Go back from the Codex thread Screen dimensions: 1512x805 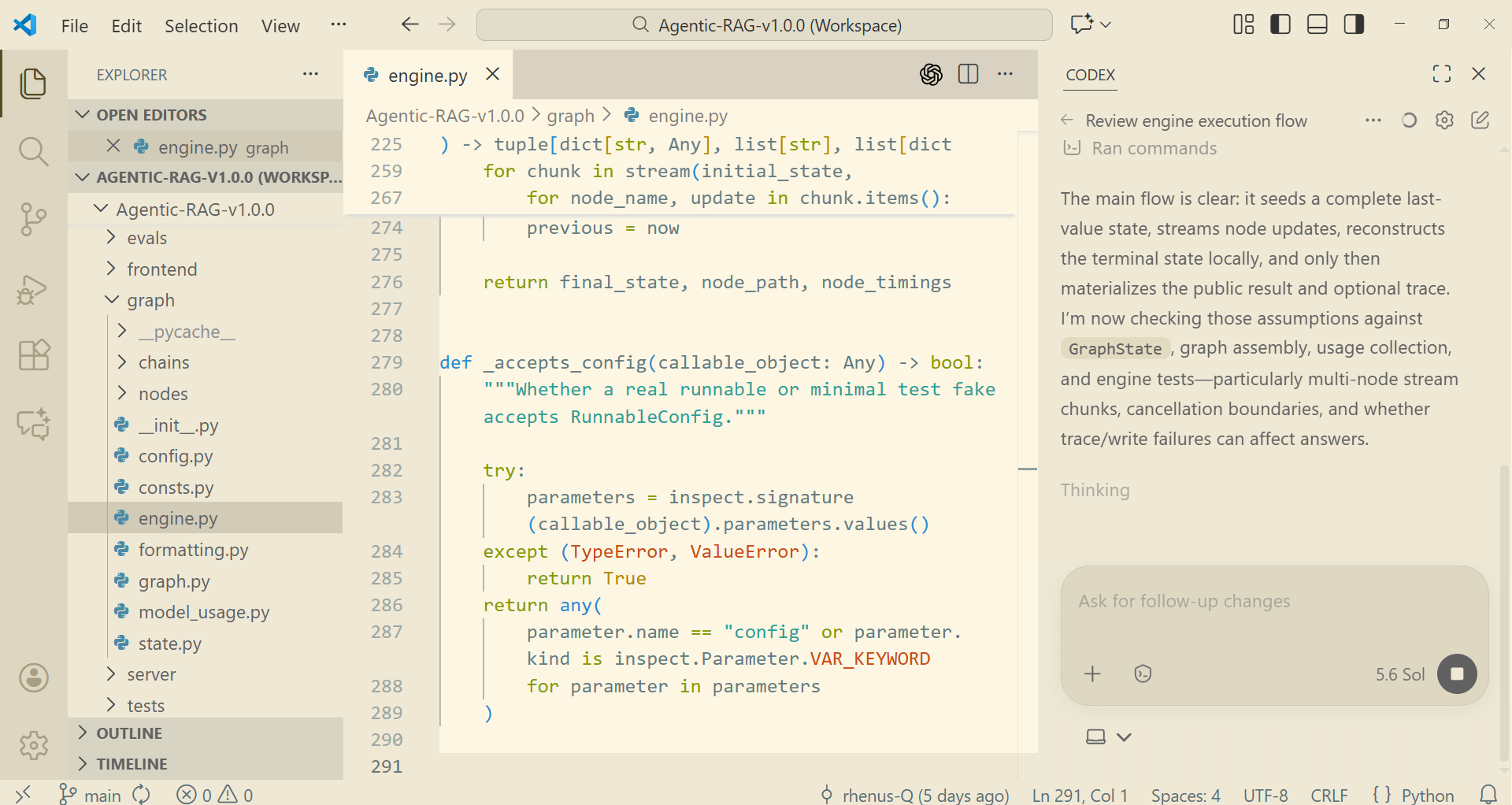[x=1067, y=120]
